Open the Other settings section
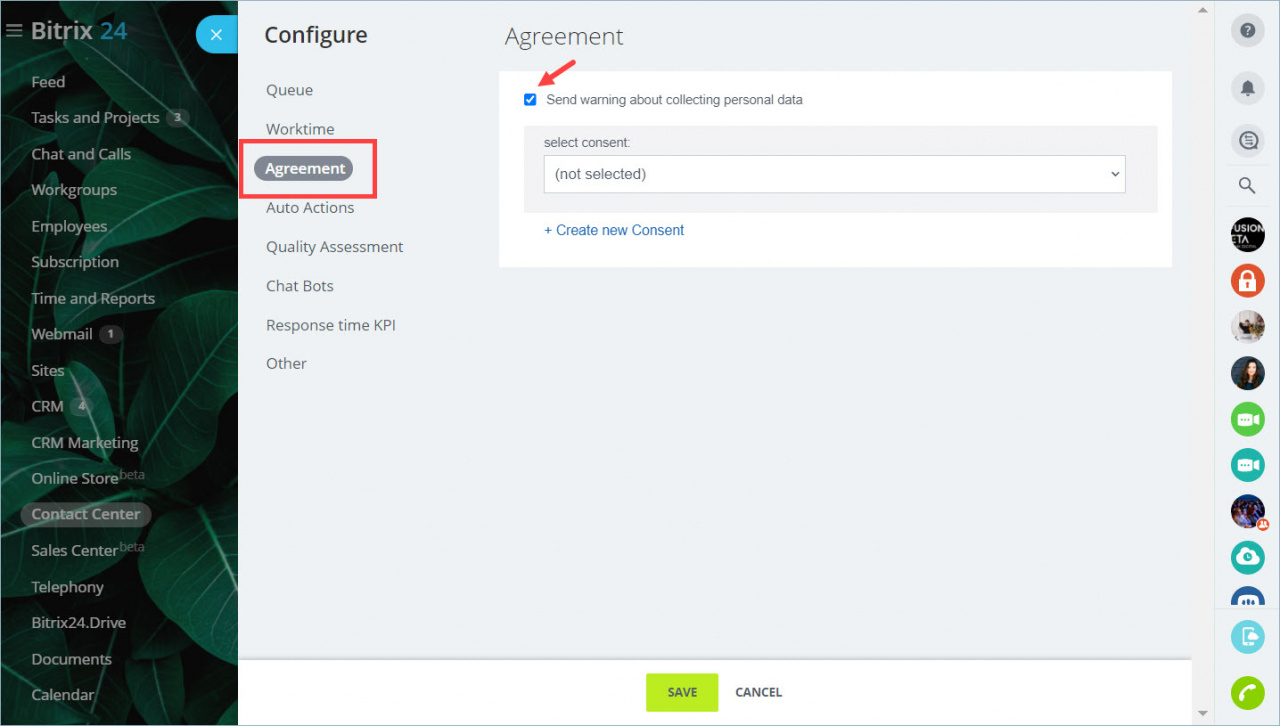 286,364
